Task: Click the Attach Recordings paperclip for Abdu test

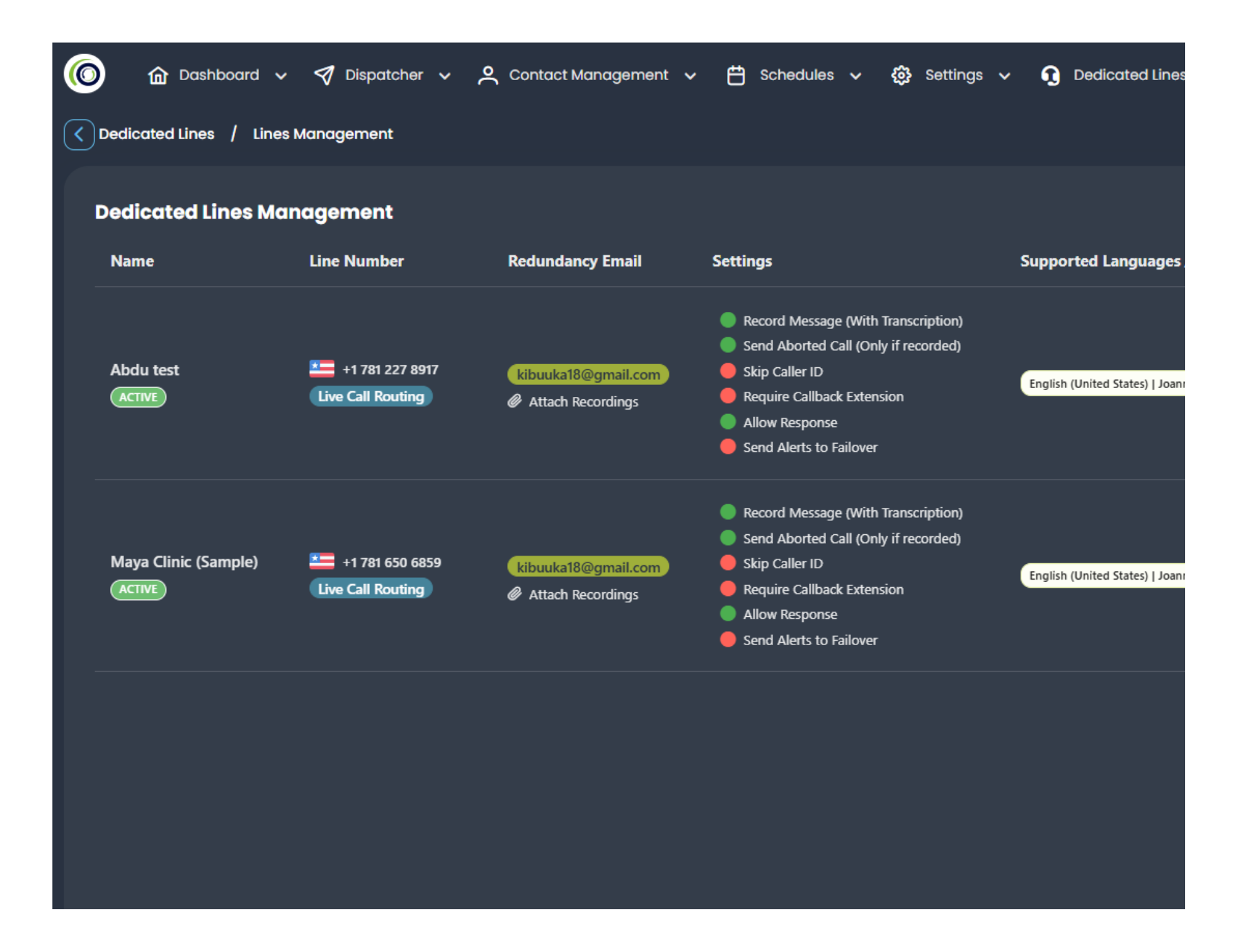Action: [515, 401]
